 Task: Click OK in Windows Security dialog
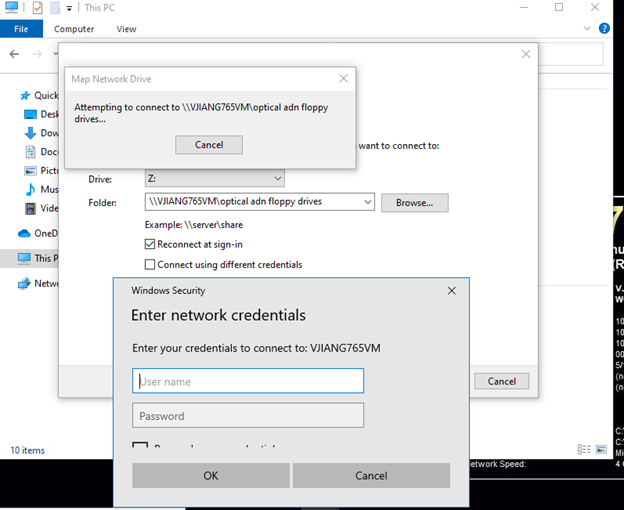coord(211,475)
